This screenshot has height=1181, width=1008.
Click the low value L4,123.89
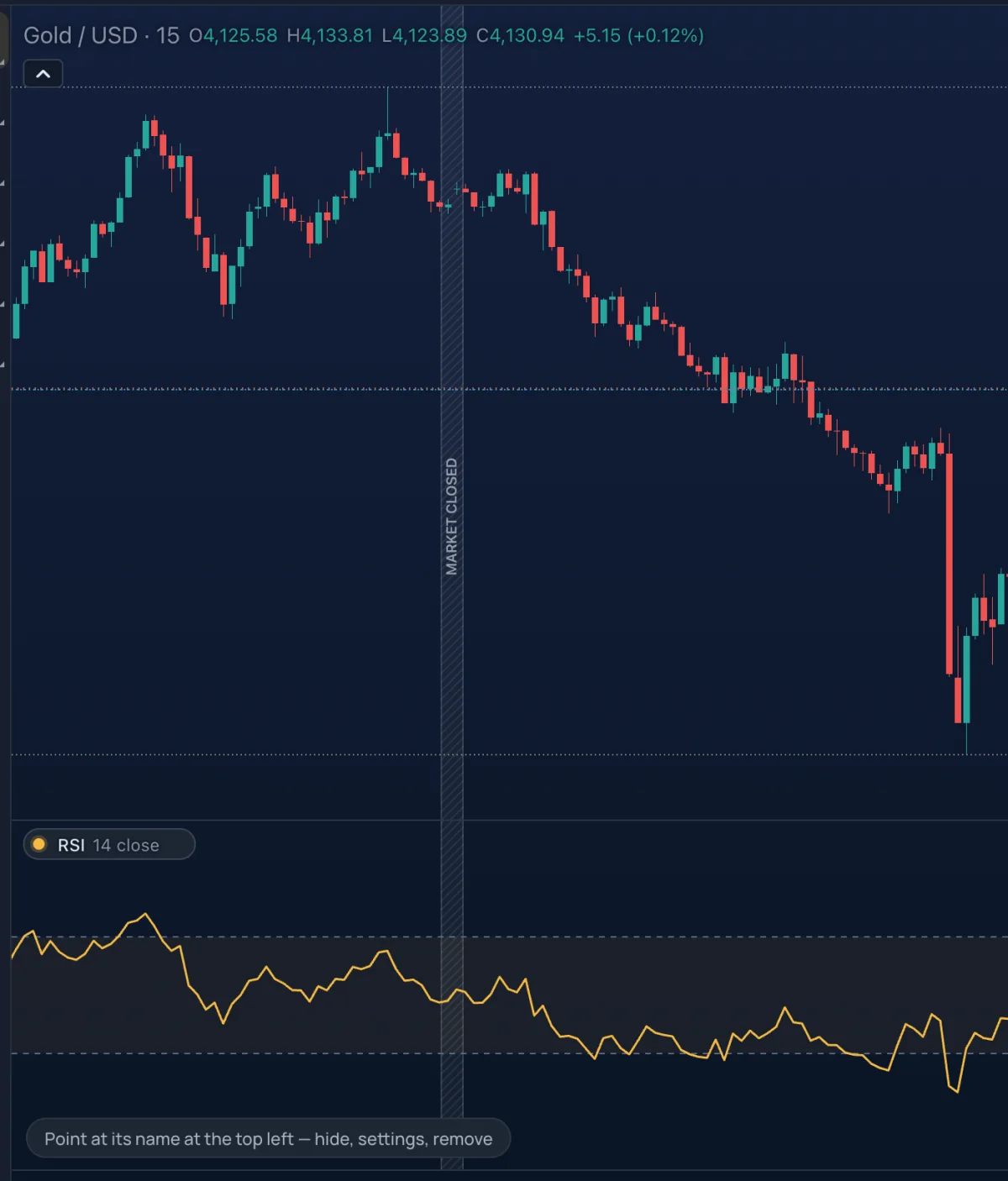click(x=424, y=35)
